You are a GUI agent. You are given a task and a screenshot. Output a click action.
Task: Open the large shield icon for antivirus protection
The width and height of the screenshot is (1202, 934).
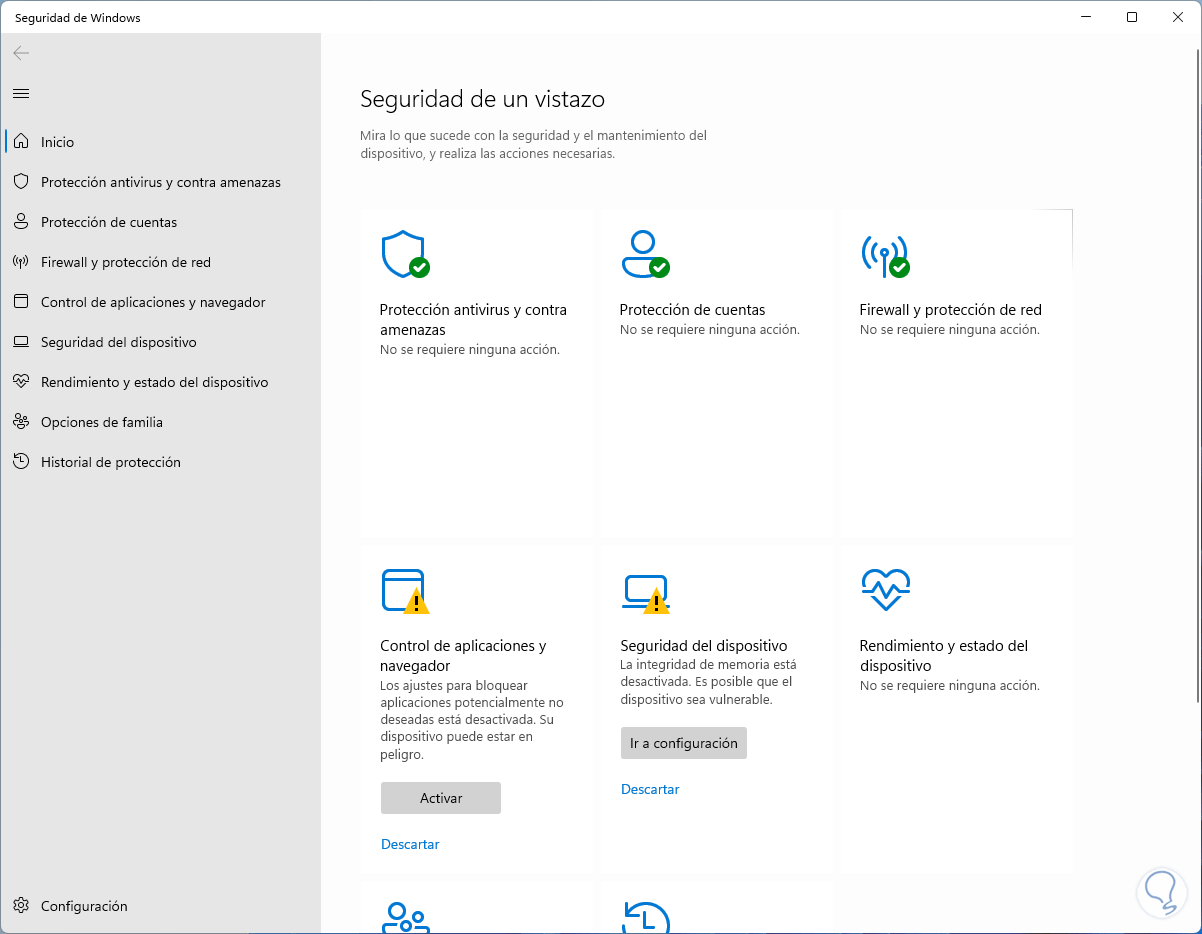405,255
